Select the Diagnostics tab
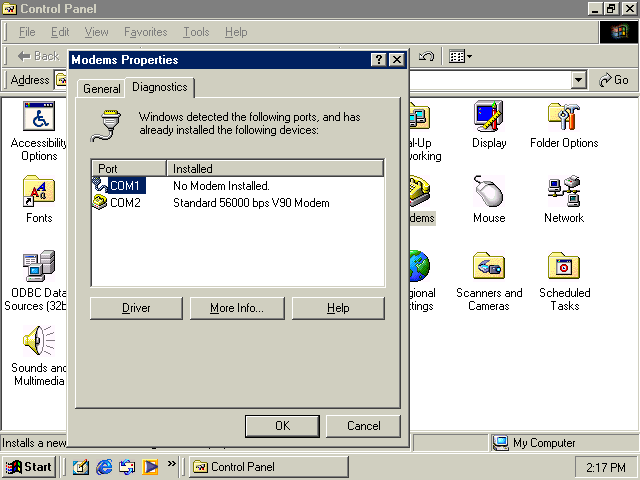640x480 pixels. coord(160,87)
